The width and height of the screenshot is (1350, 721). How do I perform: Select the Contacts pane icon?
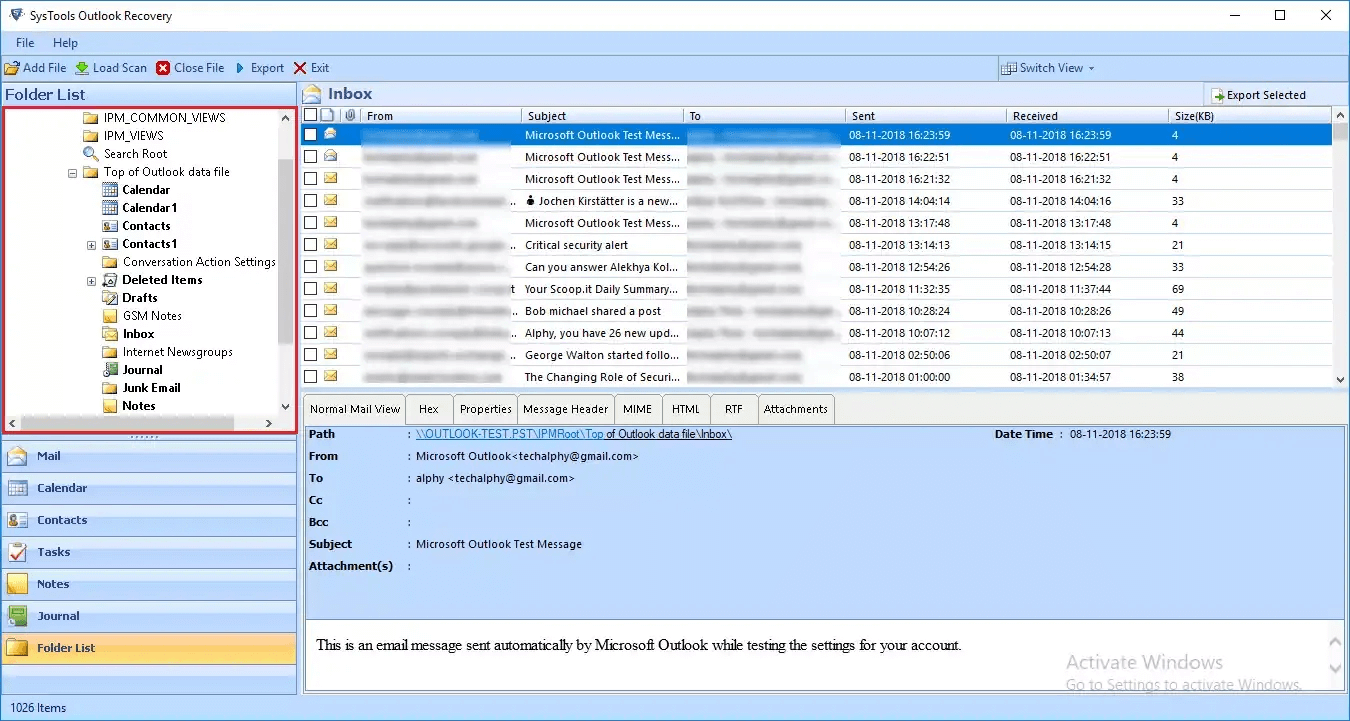coord(17,520)
